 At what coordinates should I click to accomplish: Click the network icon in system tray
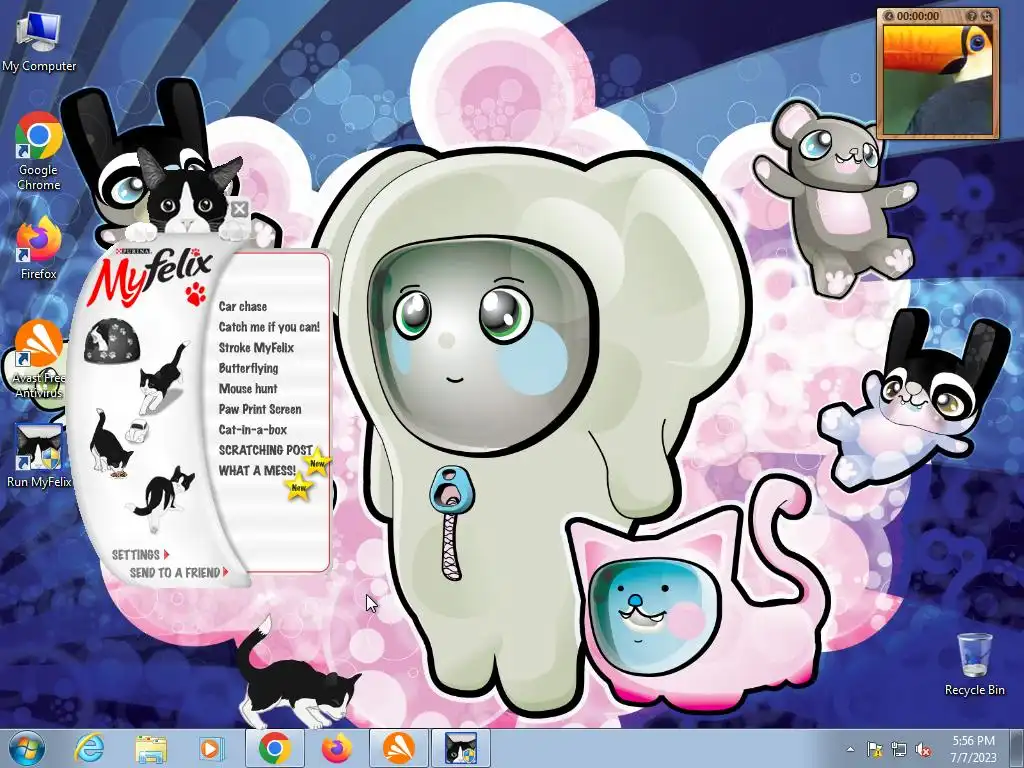tap(899, 749)
